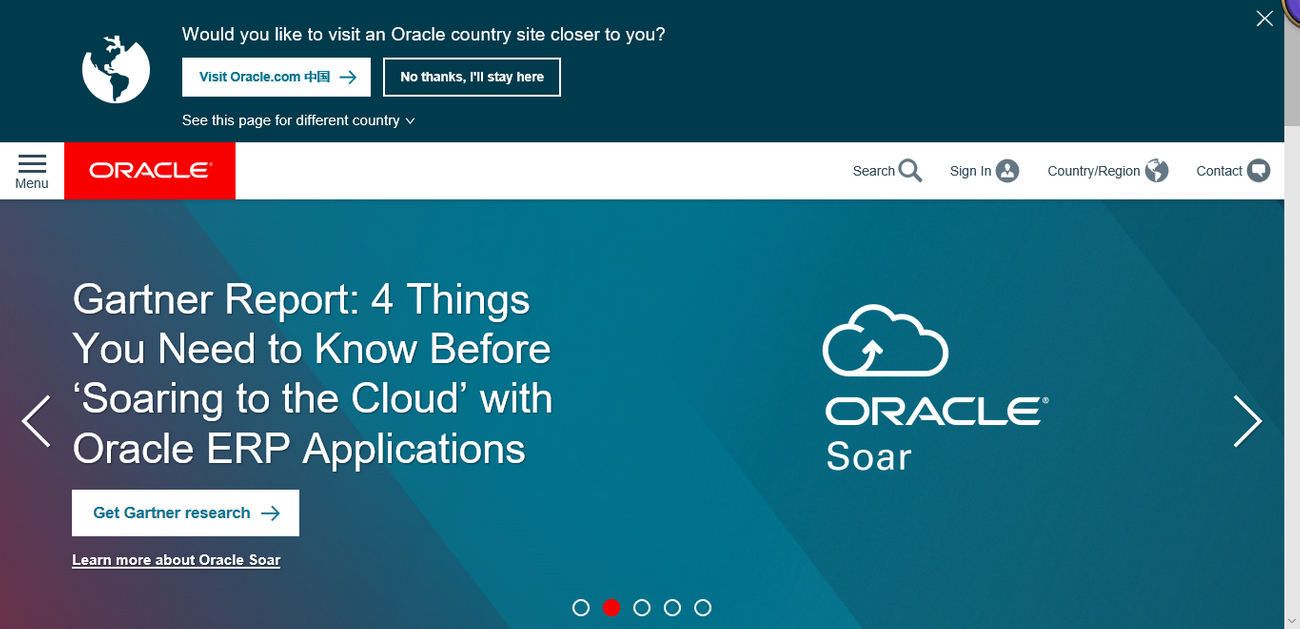
Task: Select the fourth carousel dot
Action: 672,607
